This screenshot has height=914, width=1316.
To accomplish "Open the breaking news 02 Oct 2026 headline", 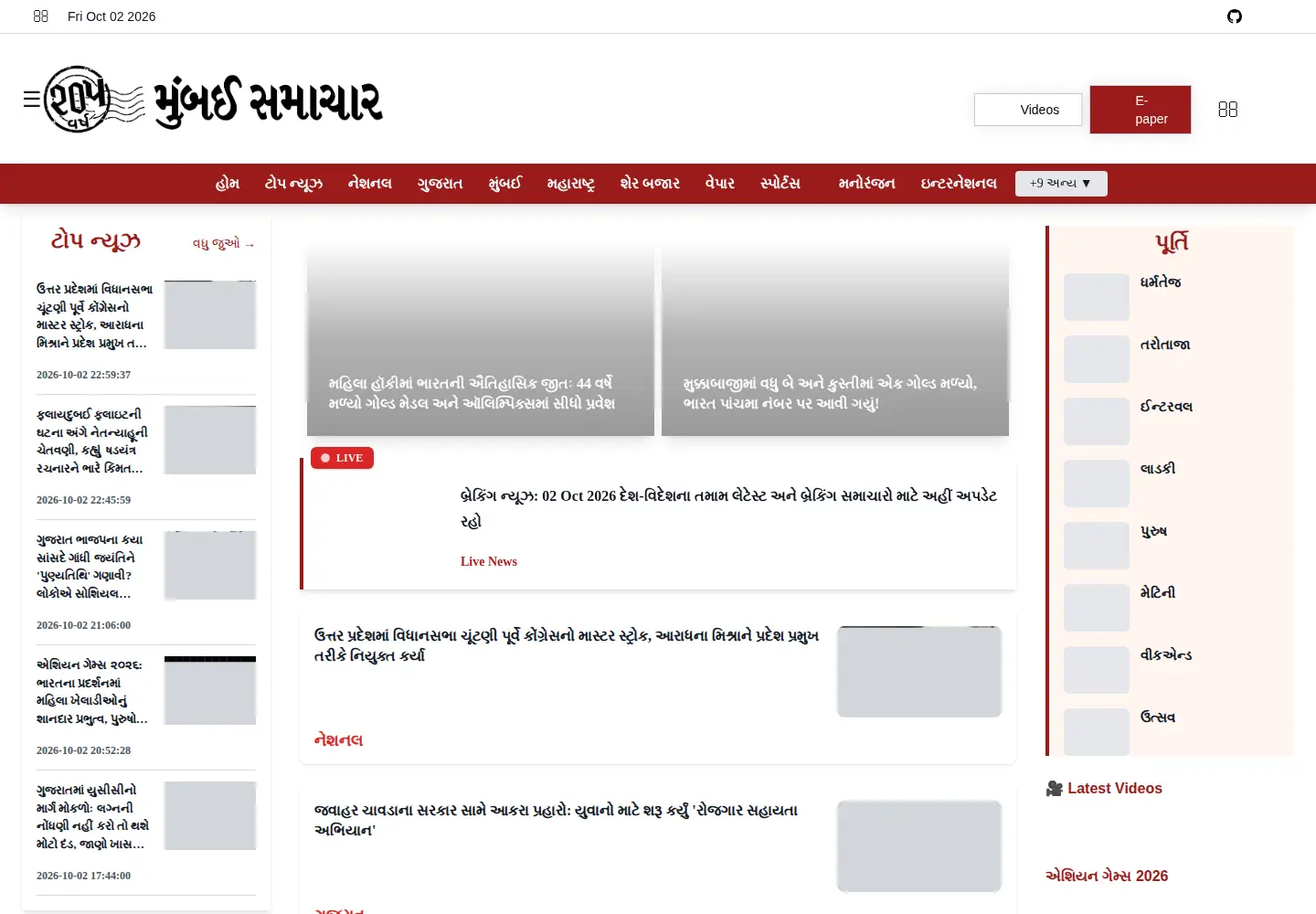I will tap(728, 508).
